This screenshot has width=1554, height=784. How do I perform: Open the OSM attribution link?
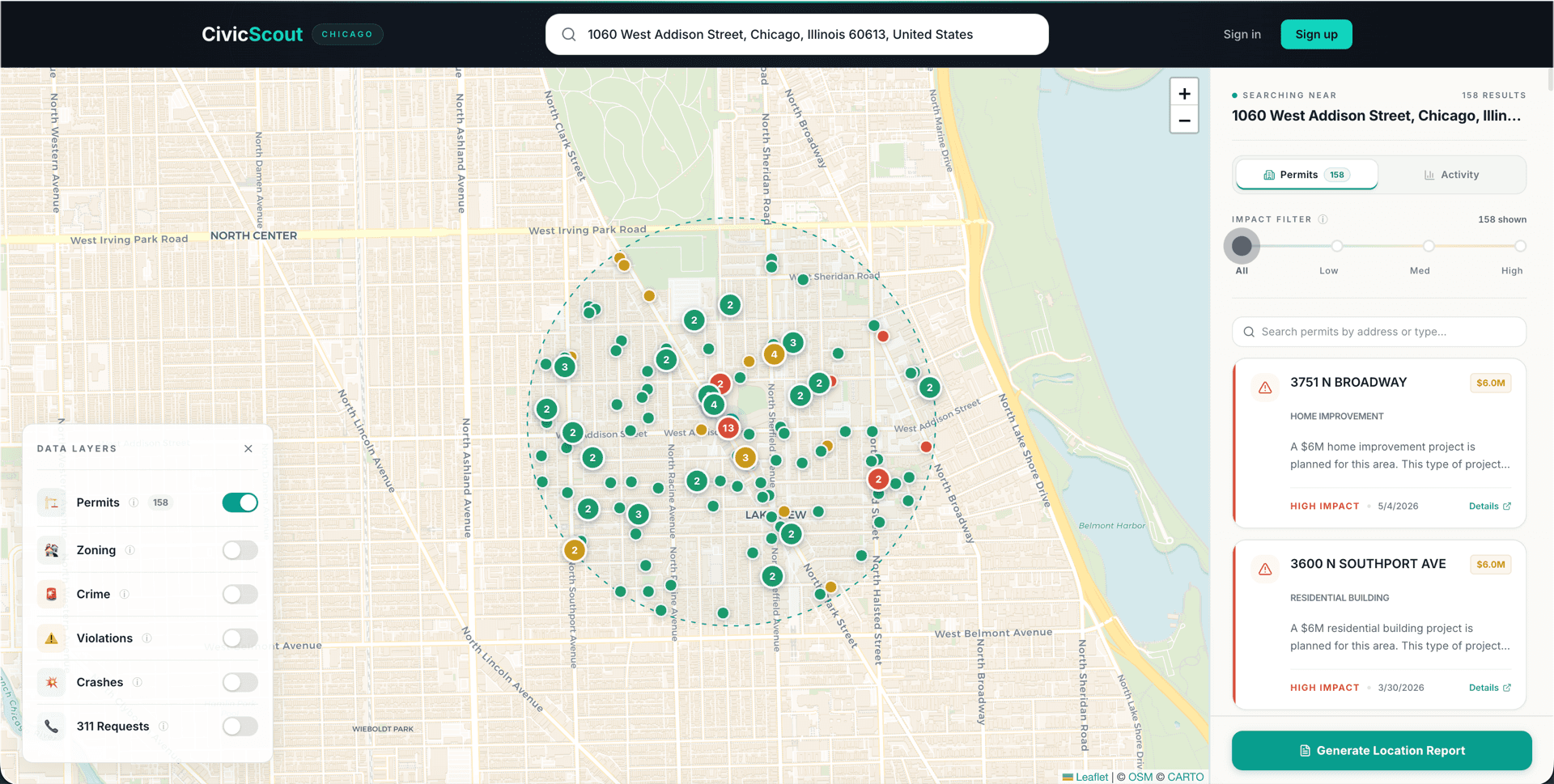coord(1140,777)
